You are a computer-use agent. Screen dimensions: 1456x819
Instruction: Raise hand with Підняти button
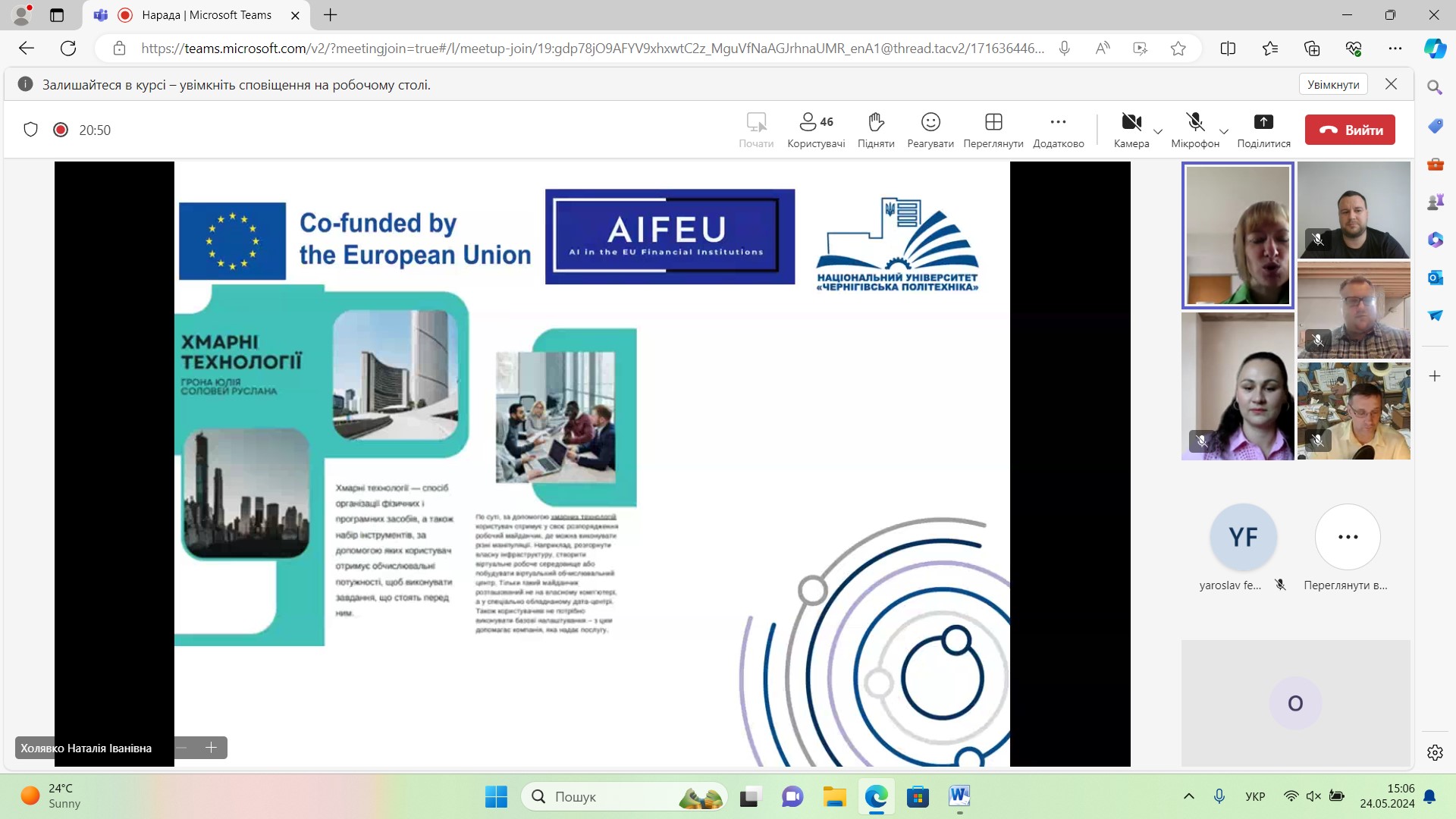876,130
